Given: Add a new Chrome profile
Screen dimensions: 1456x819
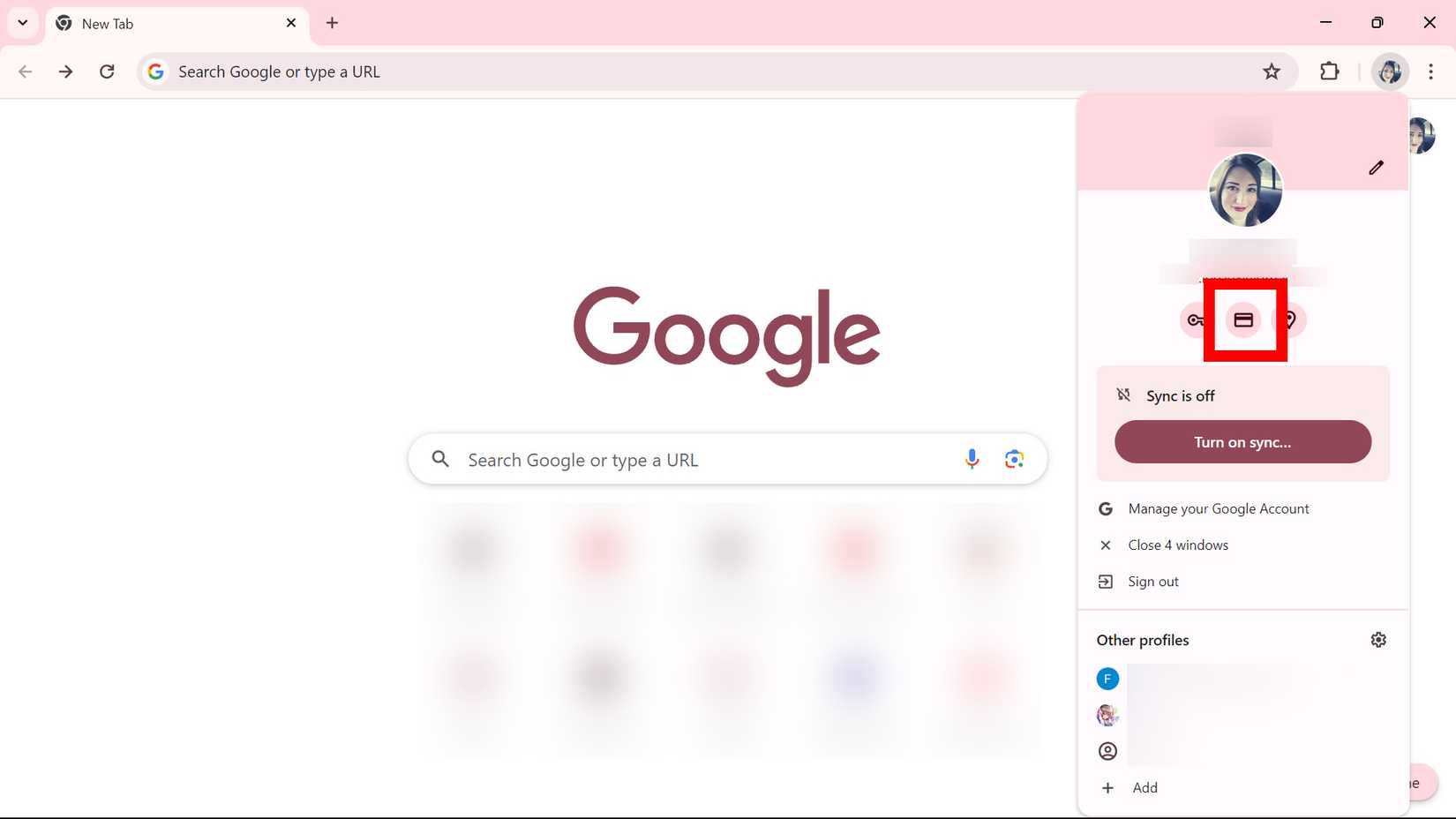Looking at the screenshot, I should click(x=1145, y=788).
